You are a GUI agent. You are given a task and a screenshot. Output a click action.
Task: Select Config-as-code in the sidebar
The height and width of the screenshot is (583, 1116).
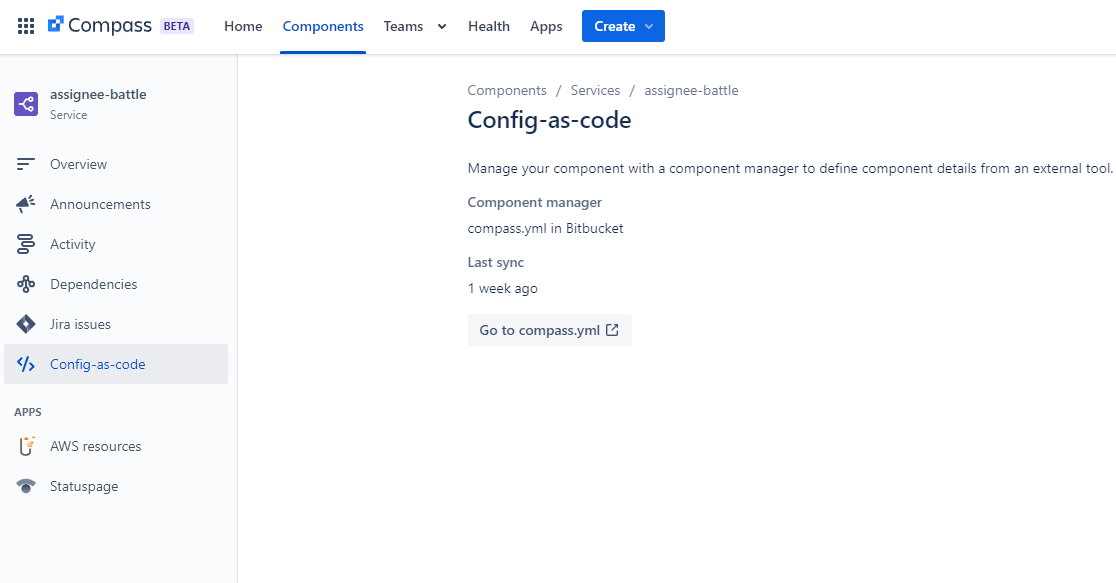[116, 364]
